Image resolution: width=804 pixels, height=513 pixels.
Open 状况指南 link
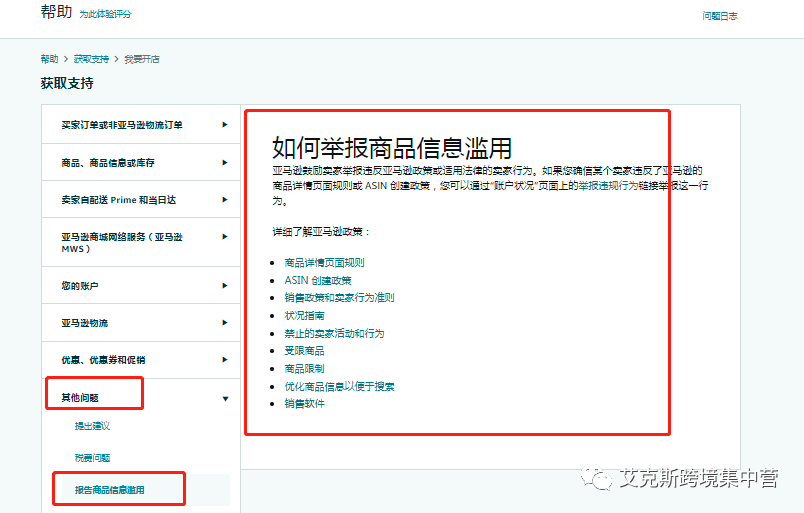pos(304,315)
